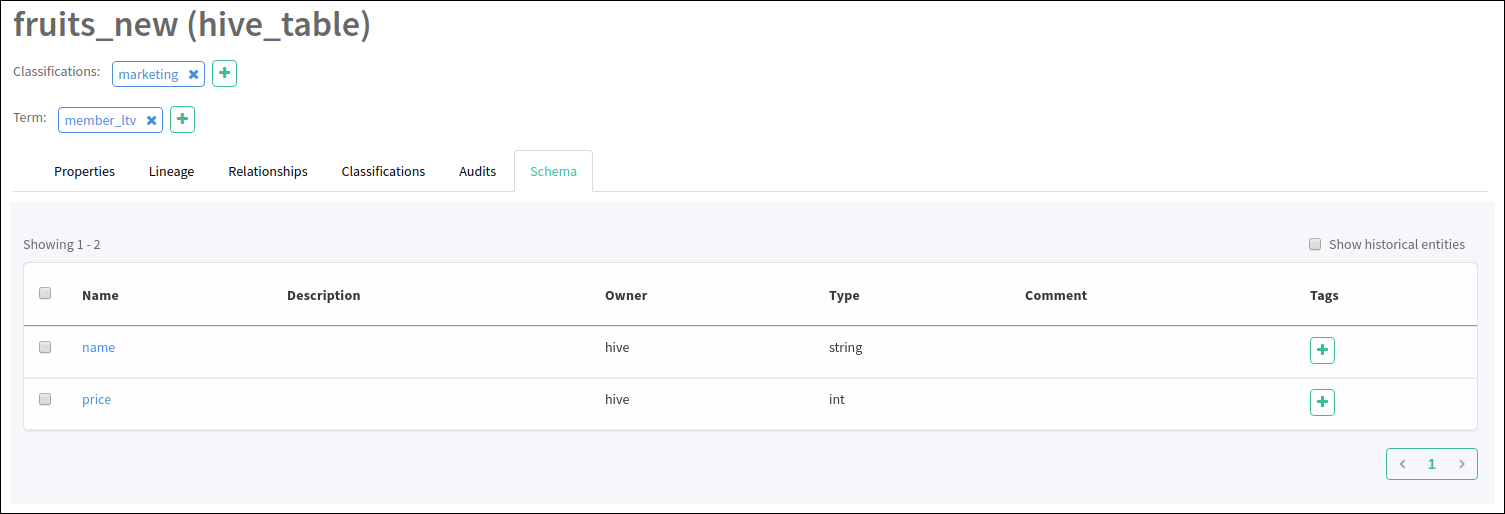Enable Show historical entities checkbox
The width and height of the screenshot is (1505, 514).
point(1315,244)
